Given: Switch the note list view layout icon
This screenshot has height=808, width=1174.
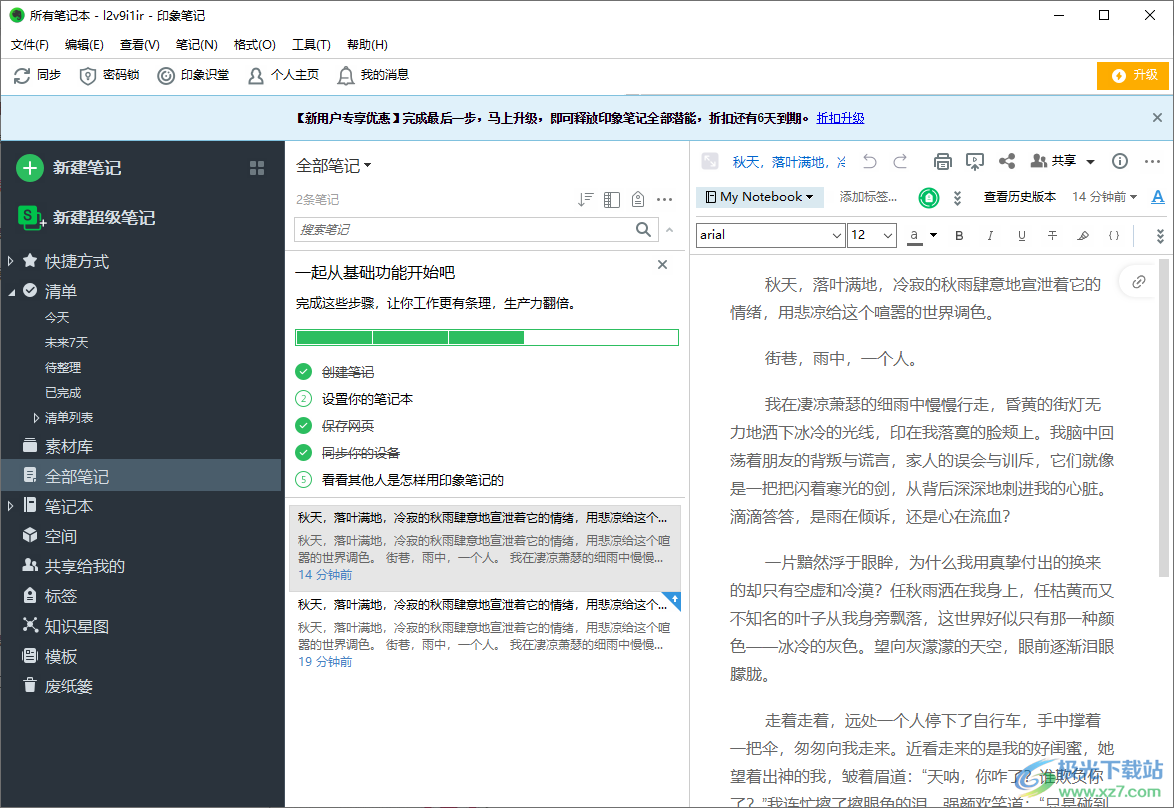Looking at the screenshot, I should pyautogui.click(x=612, y=199).
